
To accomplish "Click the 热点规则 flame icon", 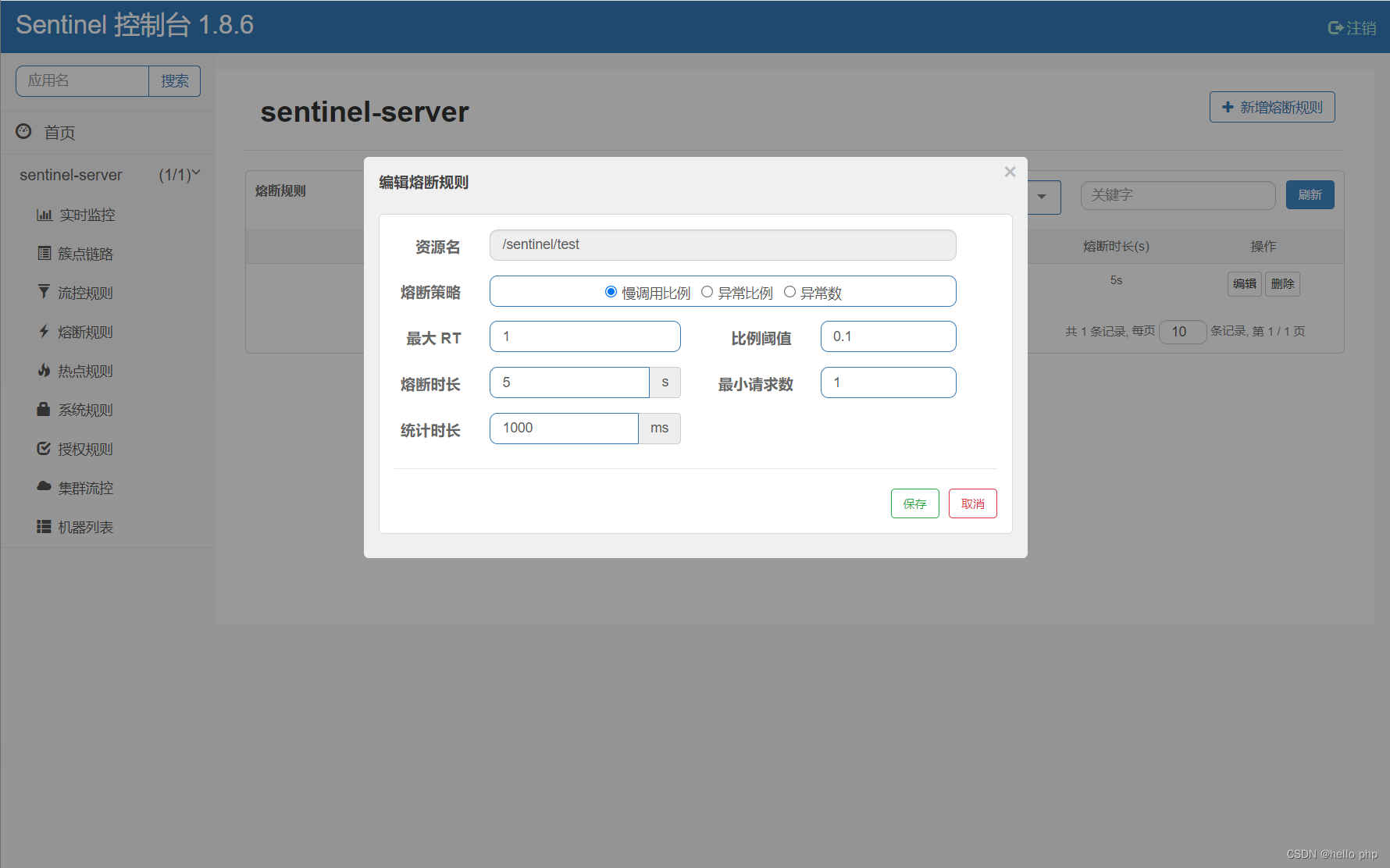I will 44,370.
